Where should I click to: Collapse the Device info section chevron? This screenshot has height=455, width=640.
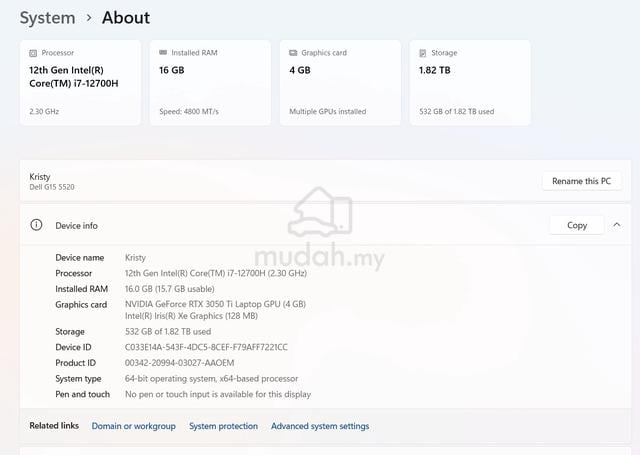[x=617, y=225]
